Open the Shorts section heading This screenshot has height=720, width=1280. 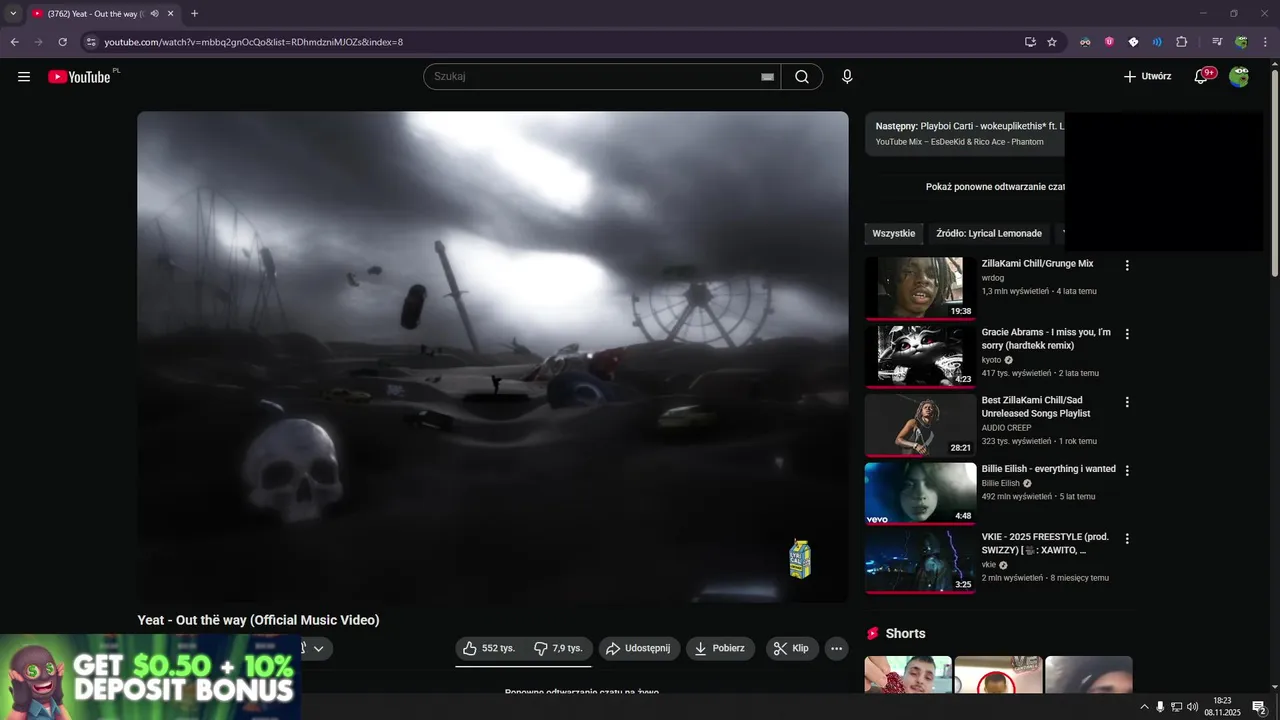(x=905, y=634)
